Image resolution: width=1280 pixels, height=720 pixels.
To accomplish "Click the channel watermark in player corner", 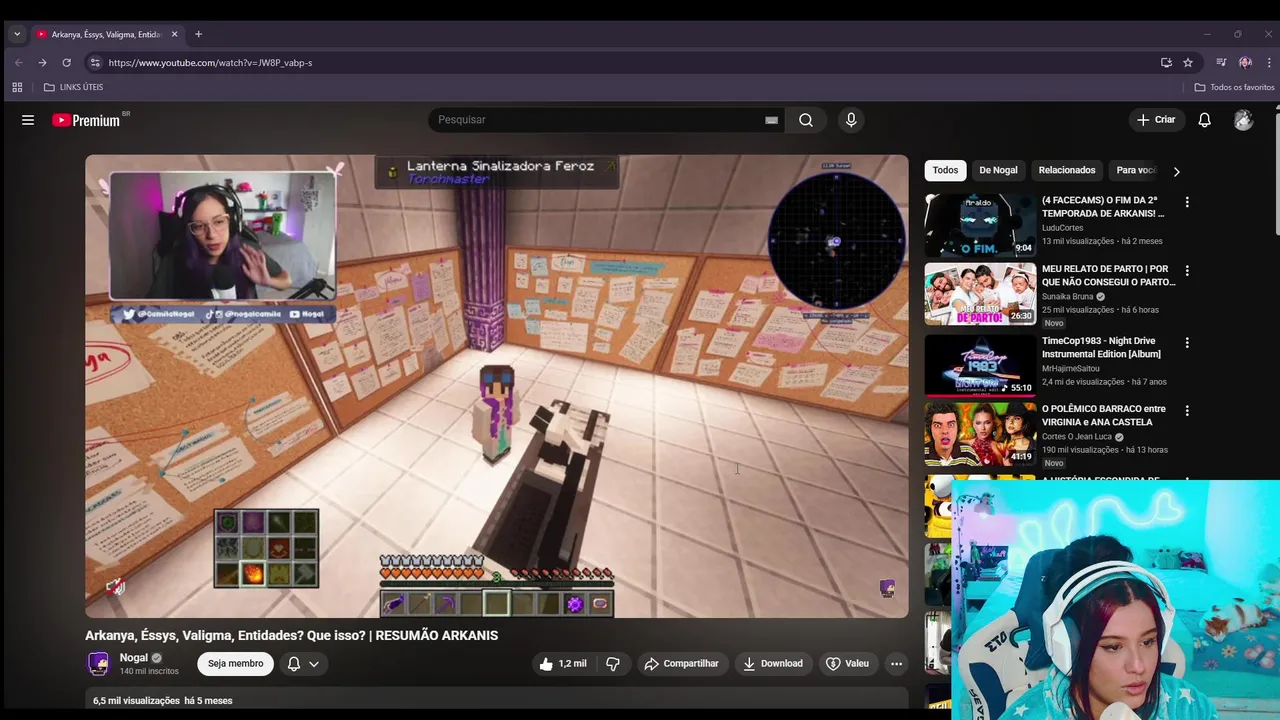I will 887,588.
